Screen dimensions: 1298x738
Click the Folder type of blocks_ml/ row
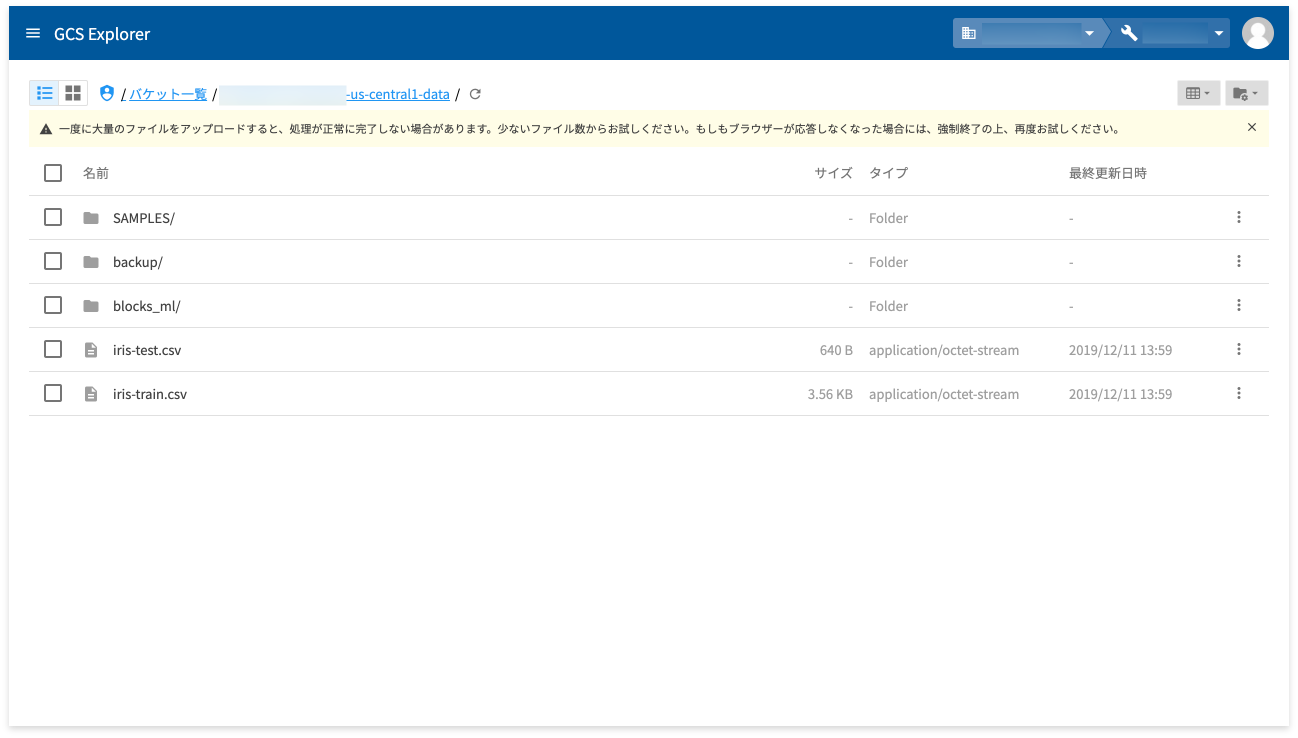(x=888, y=306)
